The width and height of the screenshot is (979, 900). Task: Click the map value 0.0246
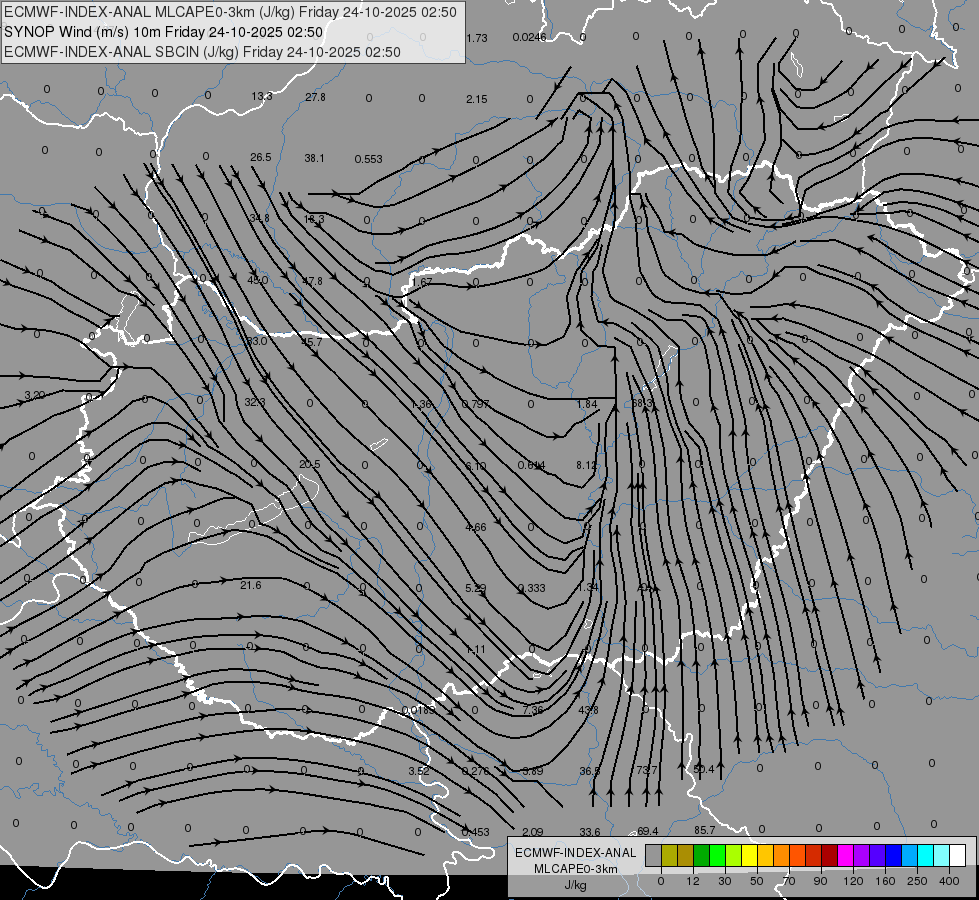[529, 37]
